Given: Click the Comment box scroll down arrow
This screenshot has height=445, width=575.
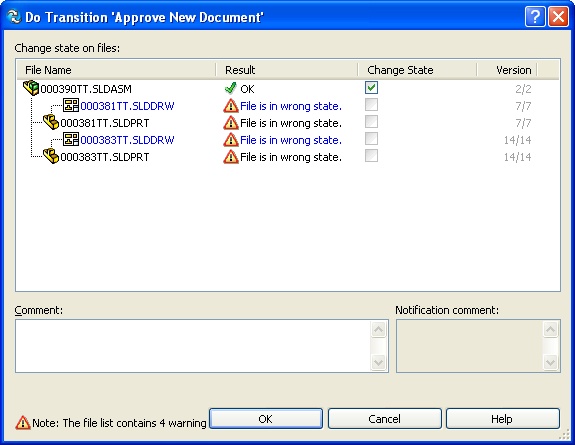Looking at the screenshot, I should click(x=378, y=362).
